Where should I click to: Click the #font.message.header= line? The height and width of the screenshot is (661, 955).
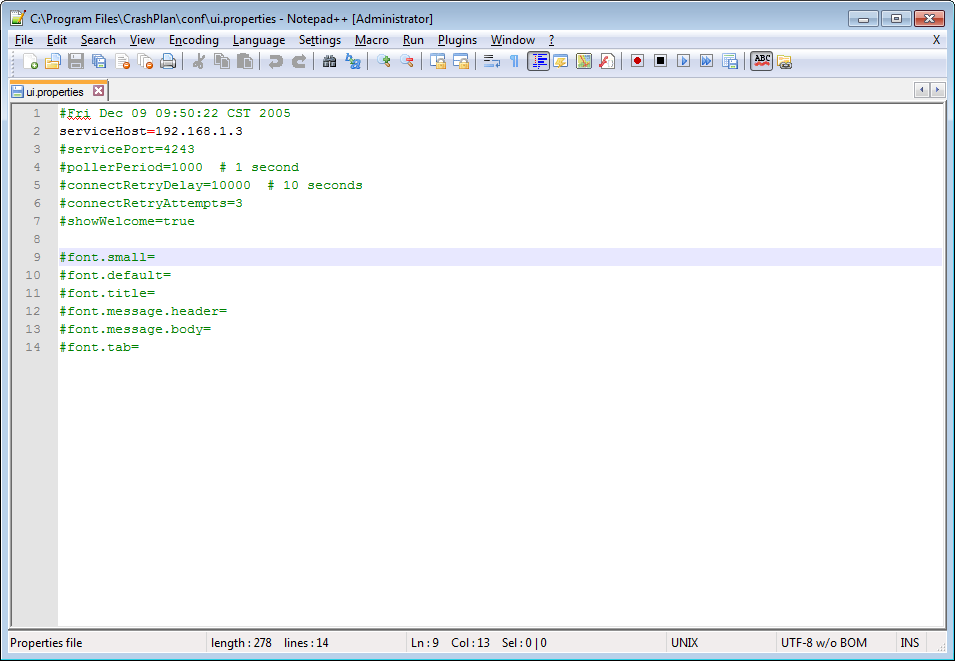point(143,311)
